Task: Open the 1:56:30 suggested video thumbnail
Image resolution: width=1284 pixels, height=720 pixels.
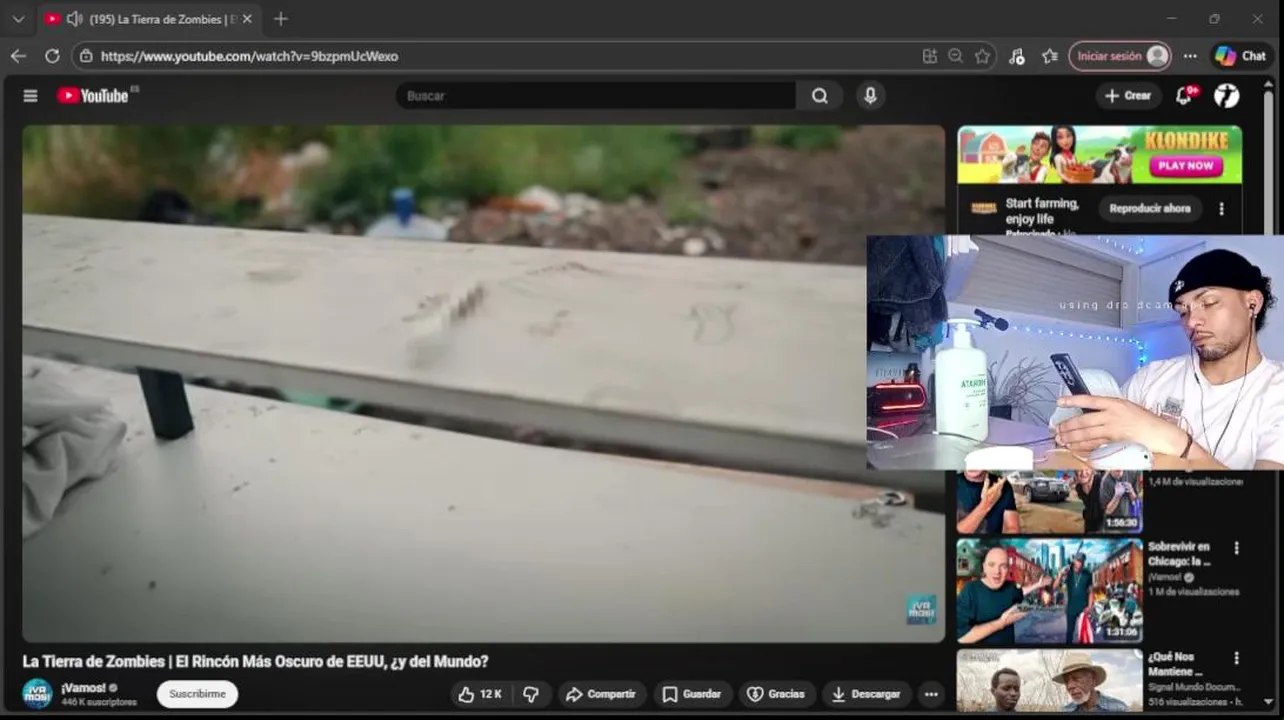Action: click(x=1049, y=501)
